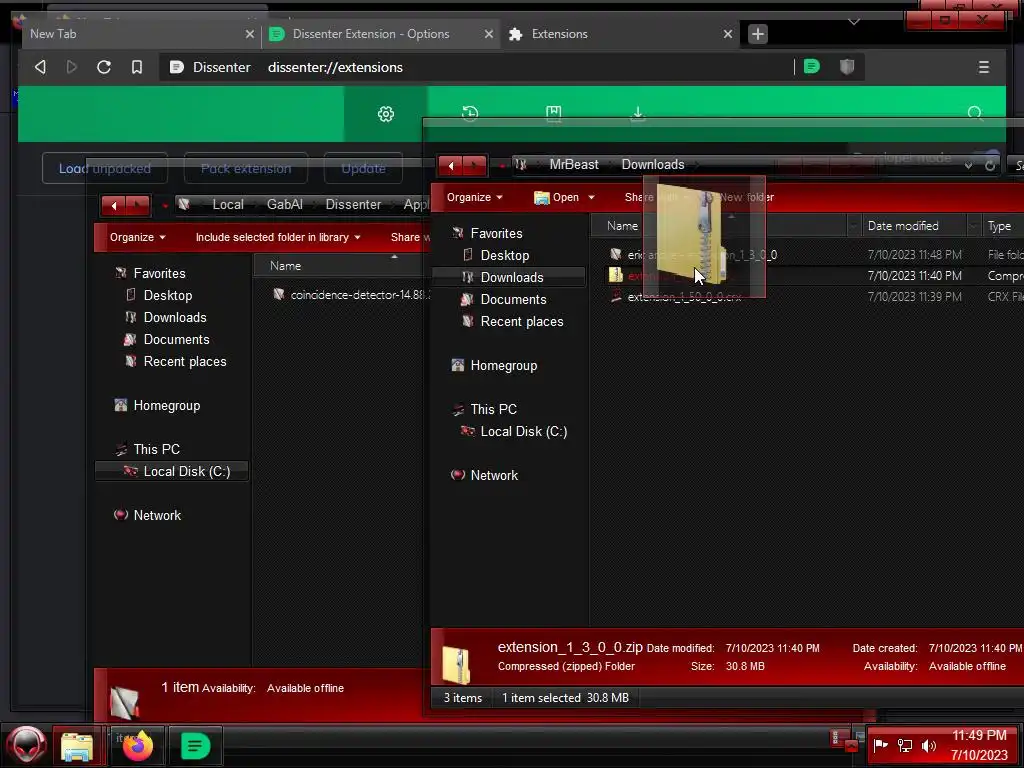The image size is (1024, 768).
Task: Open downloads icon in green toolbar
Action: pyautogui.click(x=638, y=114)
